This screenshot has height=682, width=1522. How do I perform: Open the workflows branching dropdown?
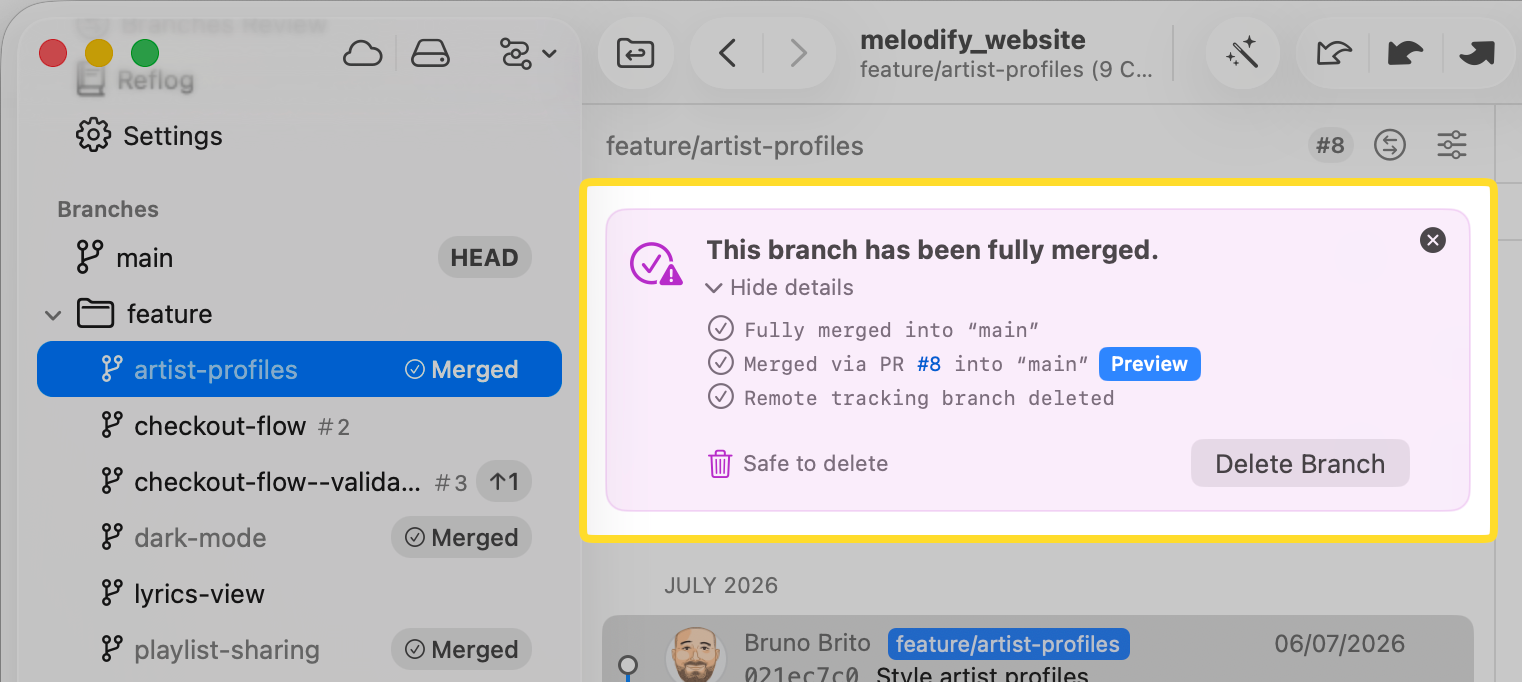pos(527,53)
